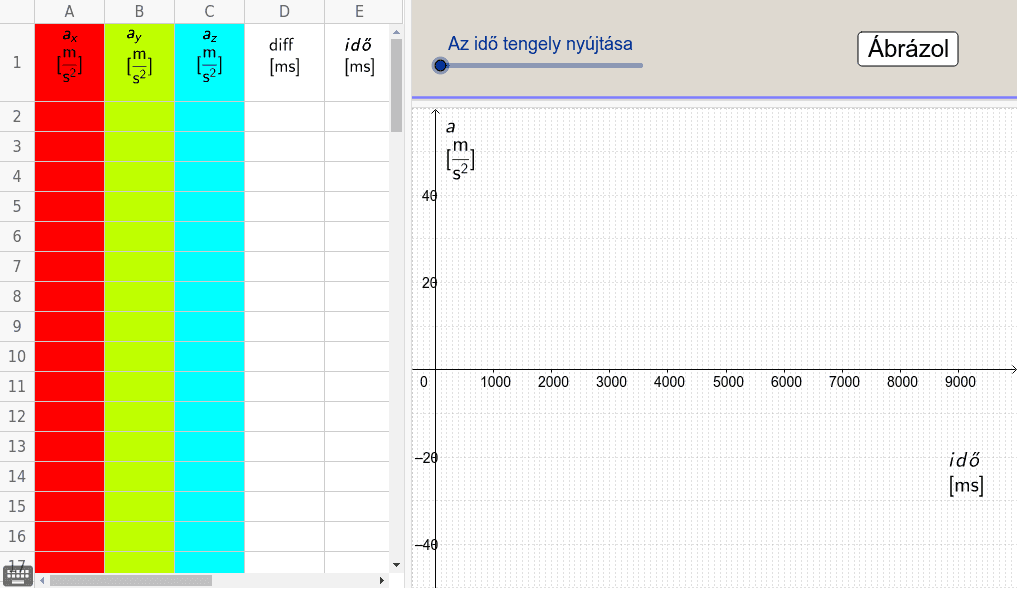
Task: Click the diff [ms] header cell
Action: click(284, 62)
